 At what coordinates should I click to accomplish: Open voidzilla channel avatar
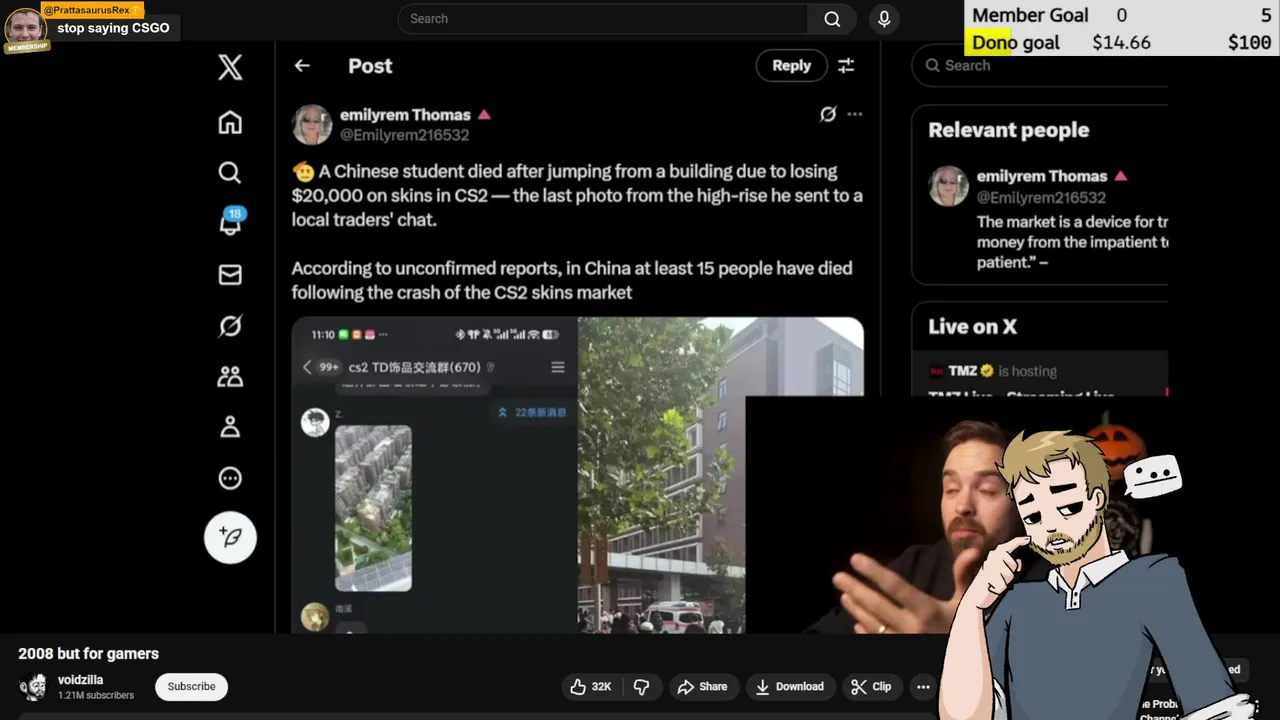[x=33, y=687]
